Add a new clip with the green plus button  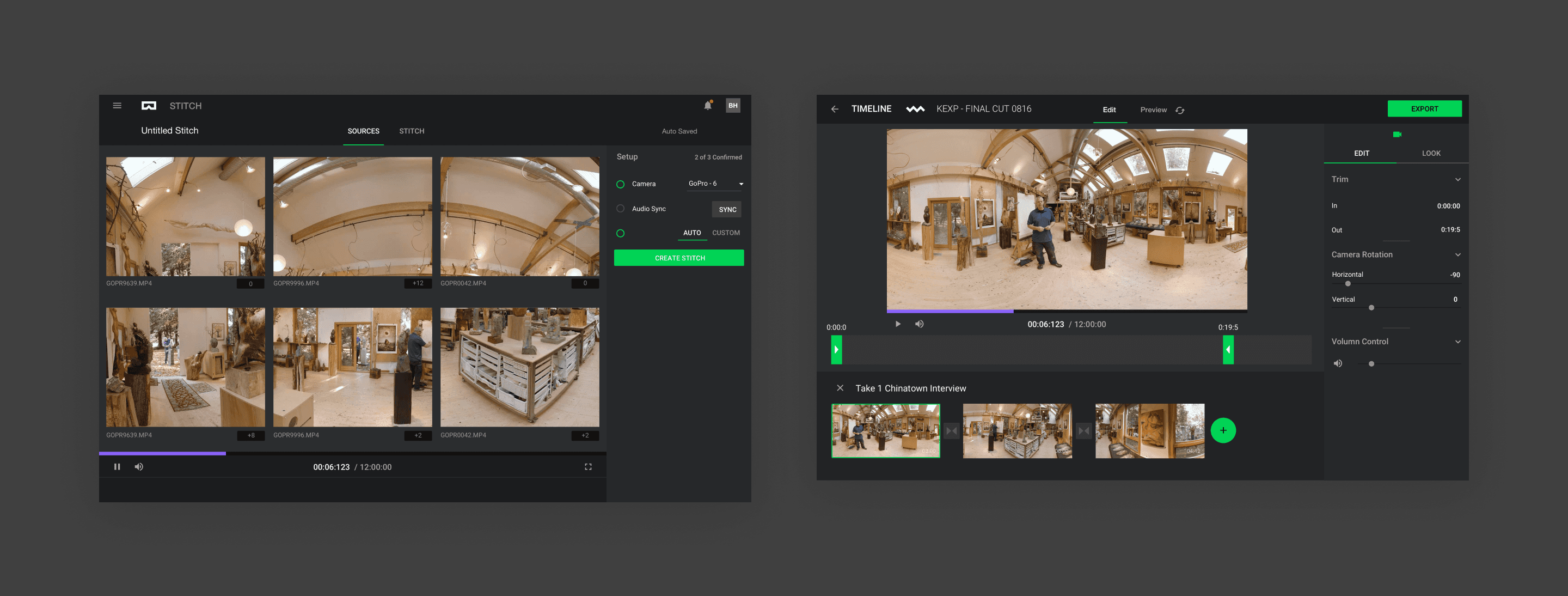pos(1223,430)
